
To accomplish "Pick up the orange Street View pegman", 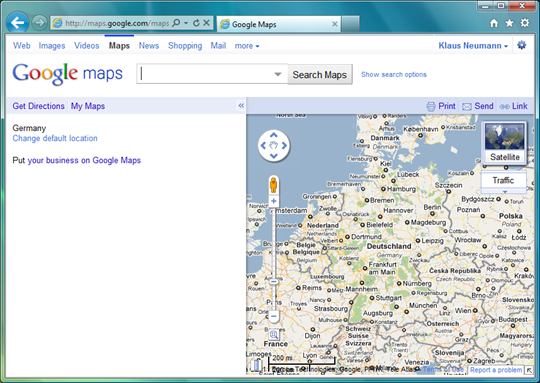I will [x=273, y=185].
